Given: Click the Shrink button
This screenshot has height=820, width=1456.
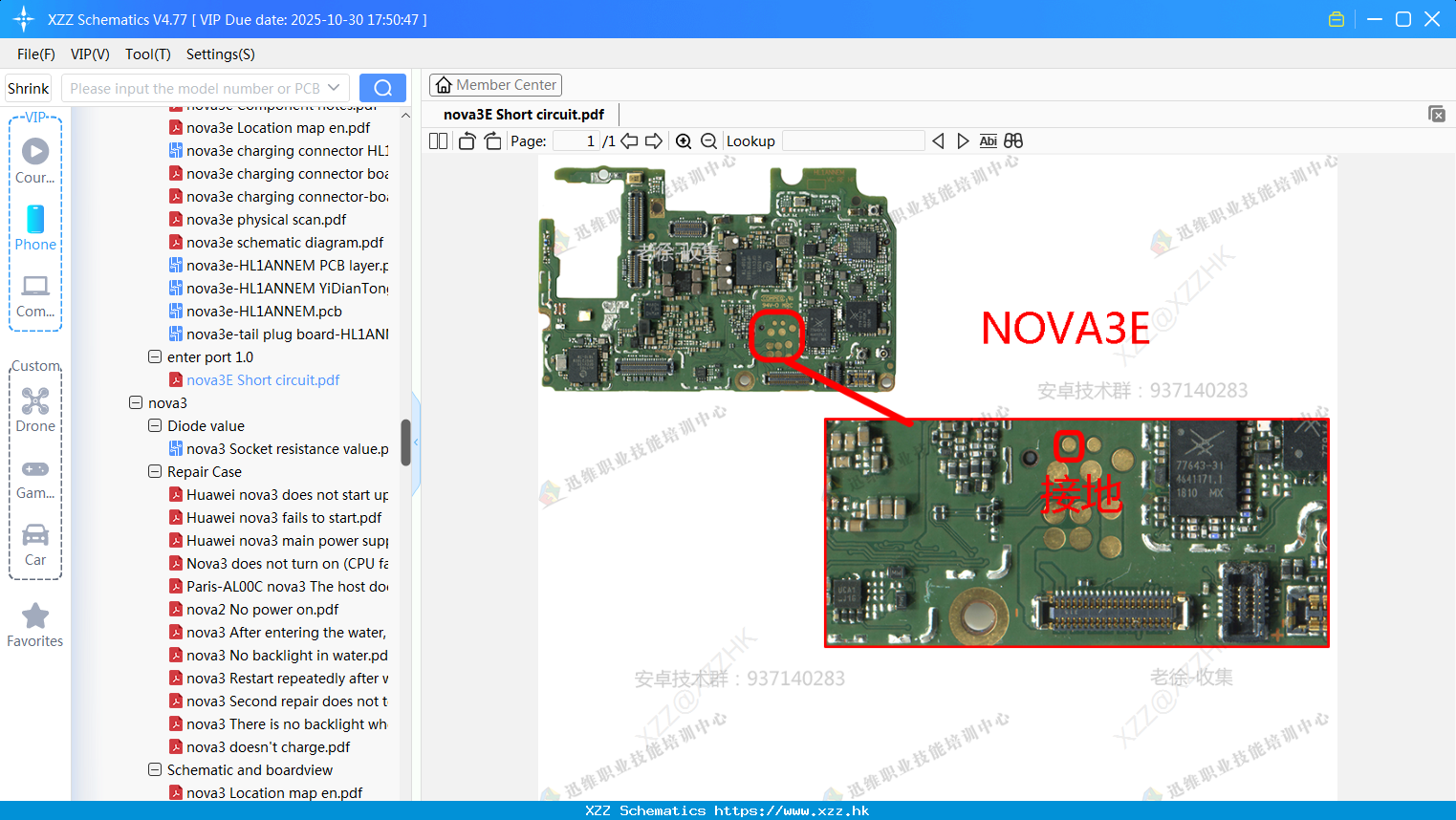Looking at the screenshot, I should click(28, 88).
